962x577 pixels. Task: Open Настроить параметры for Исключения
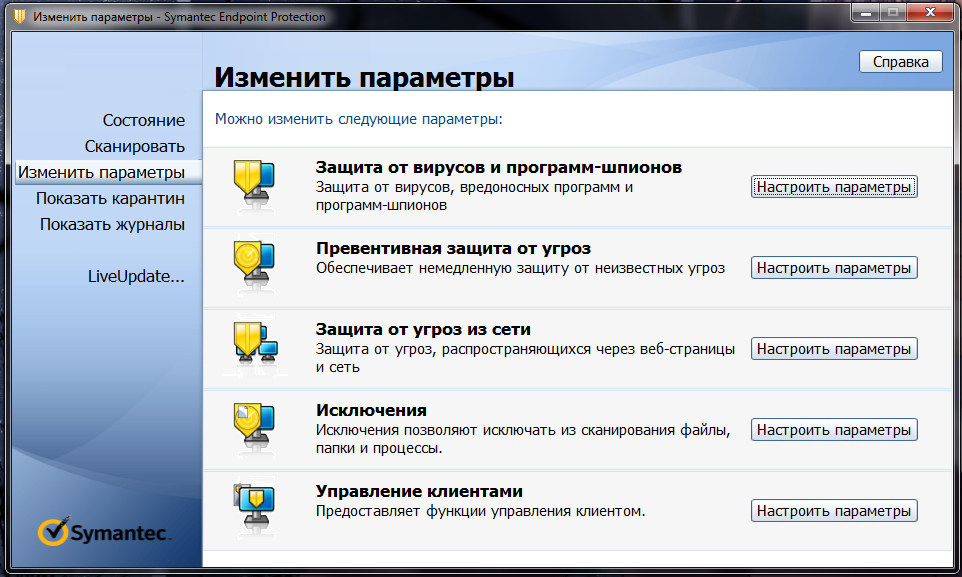pos(833,430)
